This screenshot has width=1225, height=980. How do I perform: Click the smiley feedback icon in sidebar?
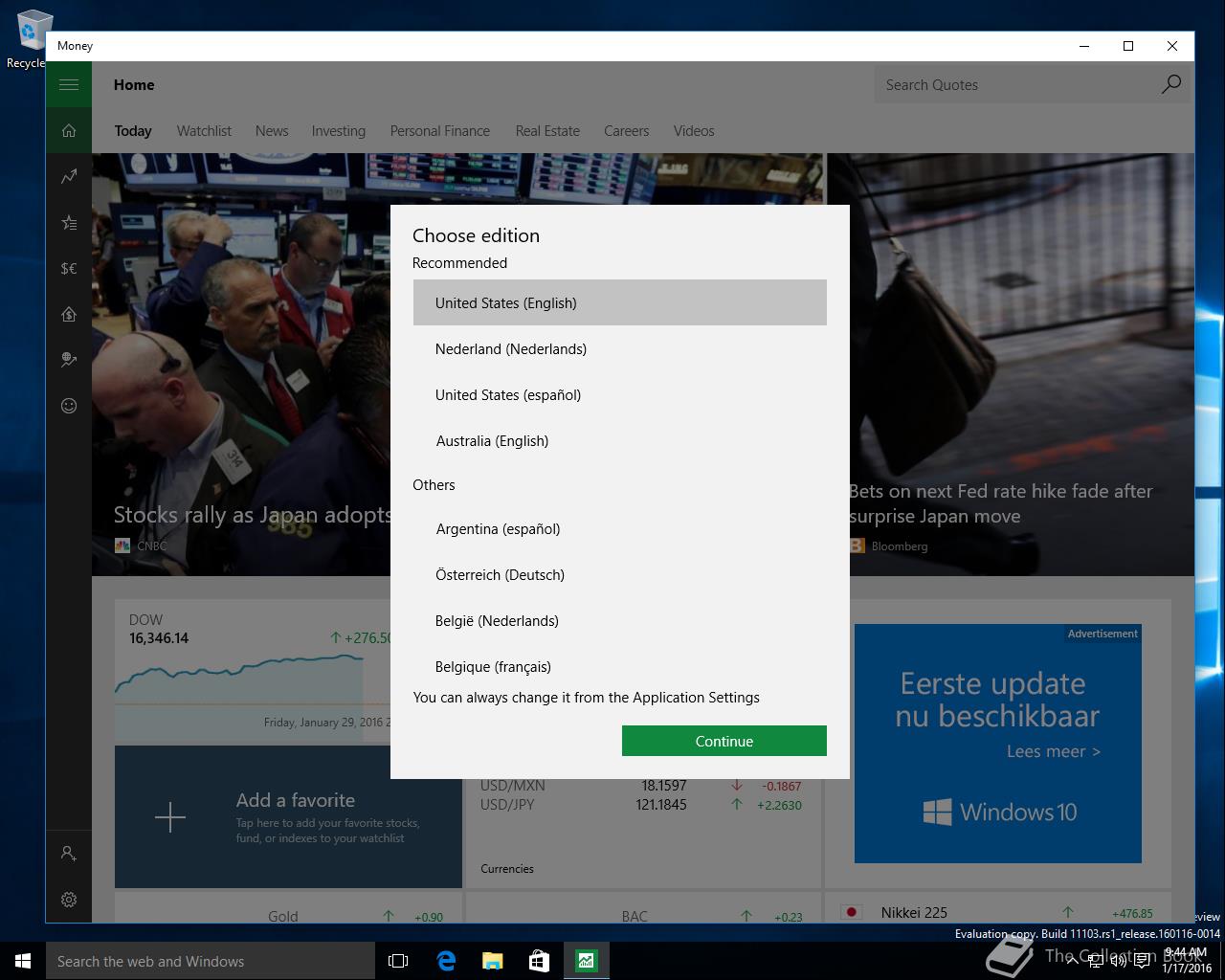point(69,407)
